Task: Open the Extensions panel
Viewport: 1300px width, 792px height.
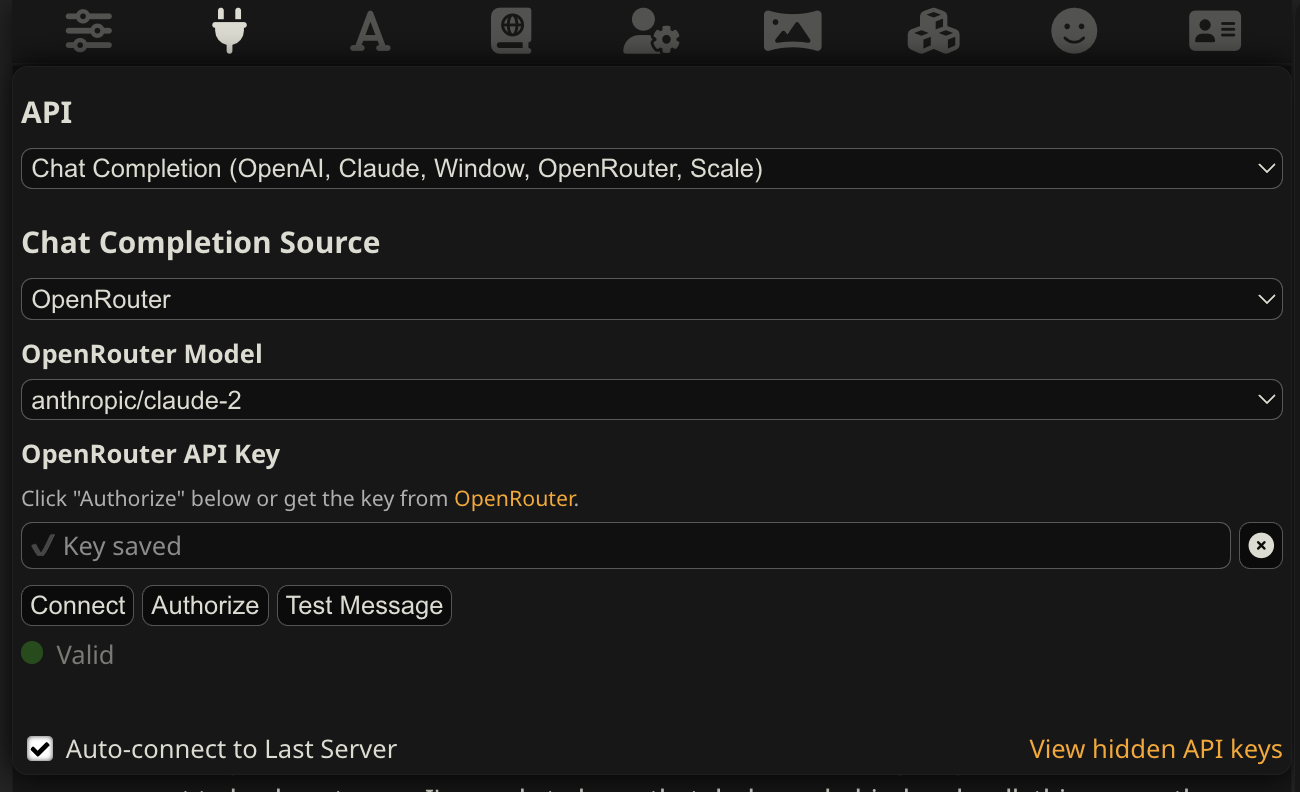Action: (x=933, y=31)
